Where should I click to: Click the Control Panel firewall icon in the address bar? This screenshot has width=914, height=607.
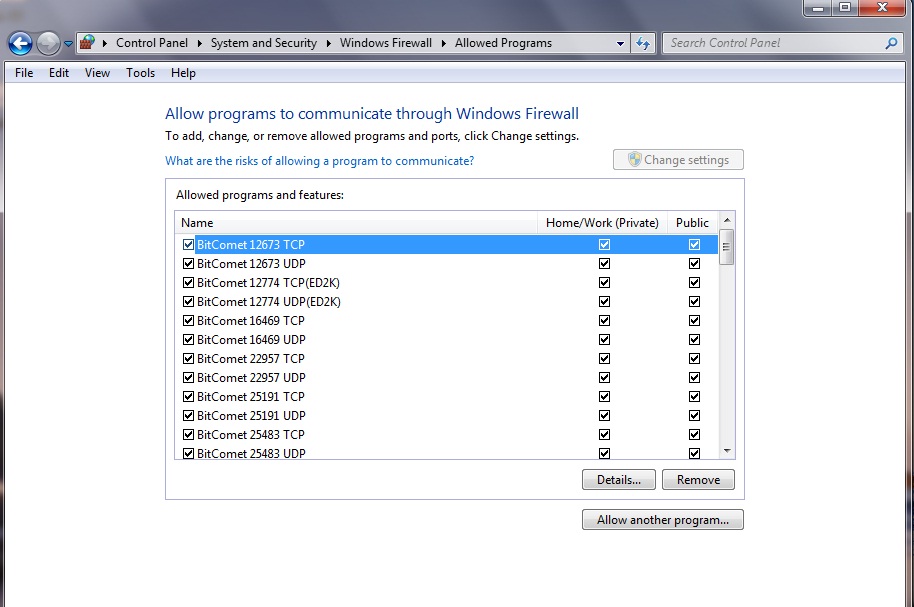(87, 43)
